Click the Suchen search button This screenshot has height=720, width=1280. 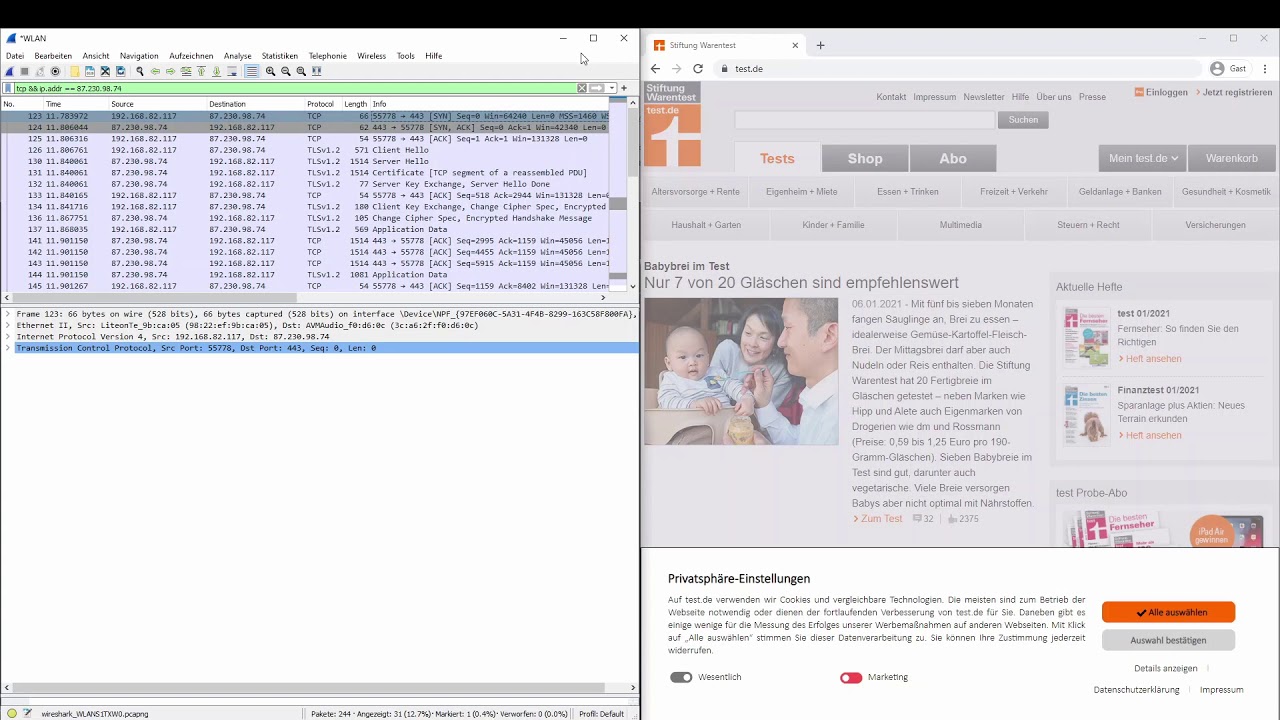pos(1023,120)
